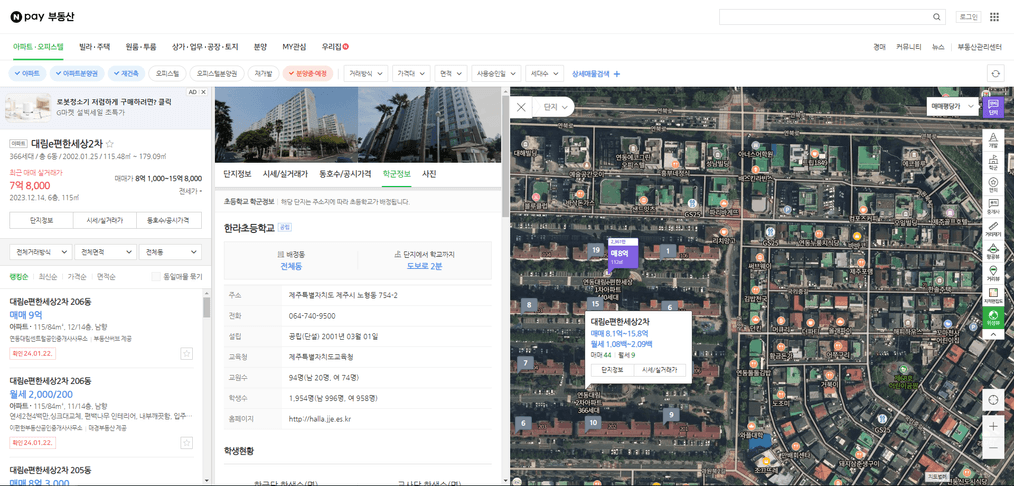Viewport: 1014px width, 486px height.
Task: Show 중개사 agents layer on map
Action: coord(993,207)
